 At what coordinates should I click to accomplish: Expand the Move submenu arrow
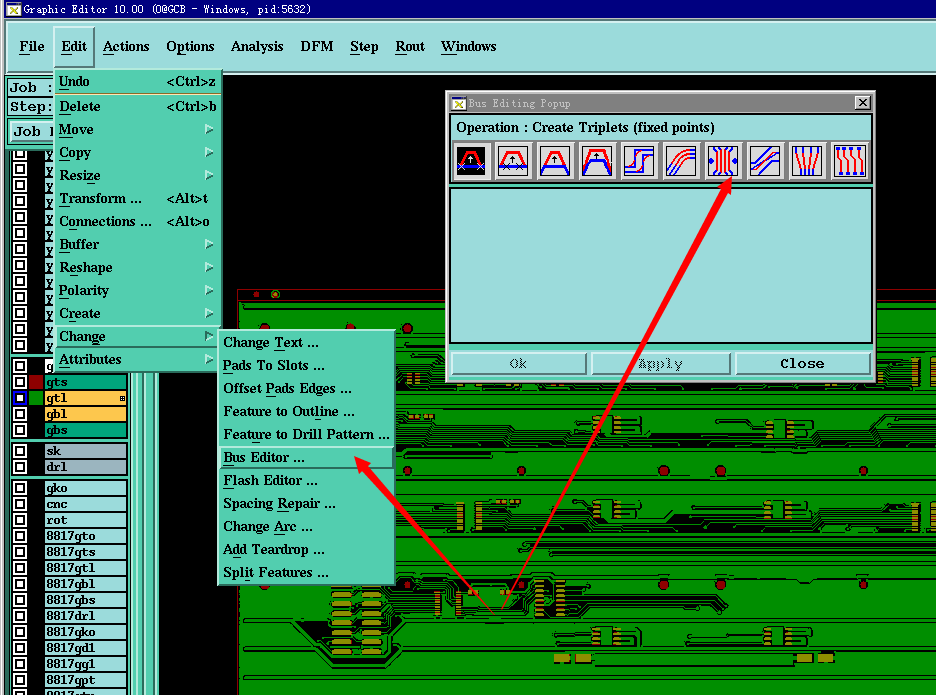click(x=209, y=129)
